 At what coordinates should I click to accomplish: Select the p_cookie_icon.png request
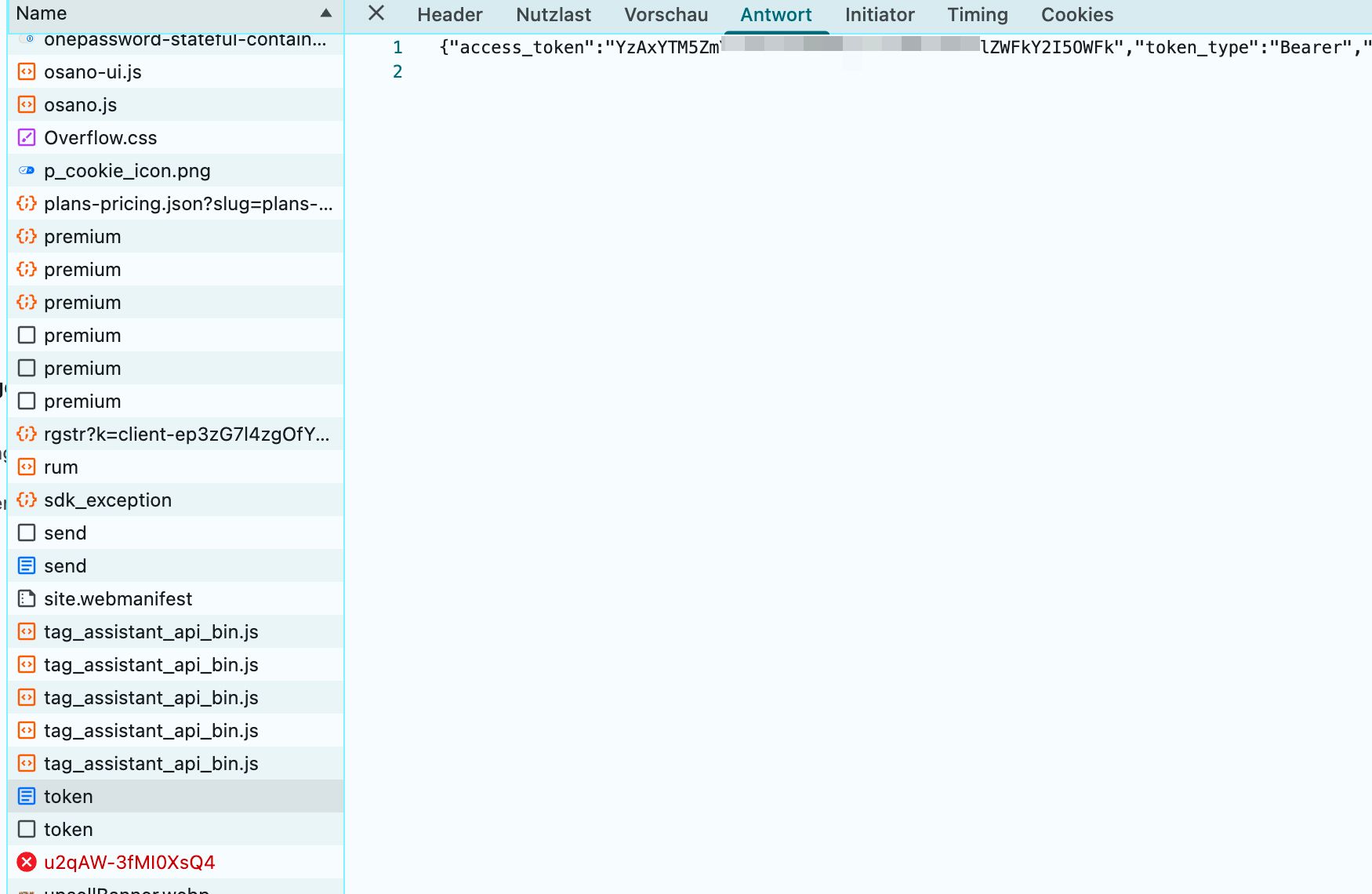point(176,171)
